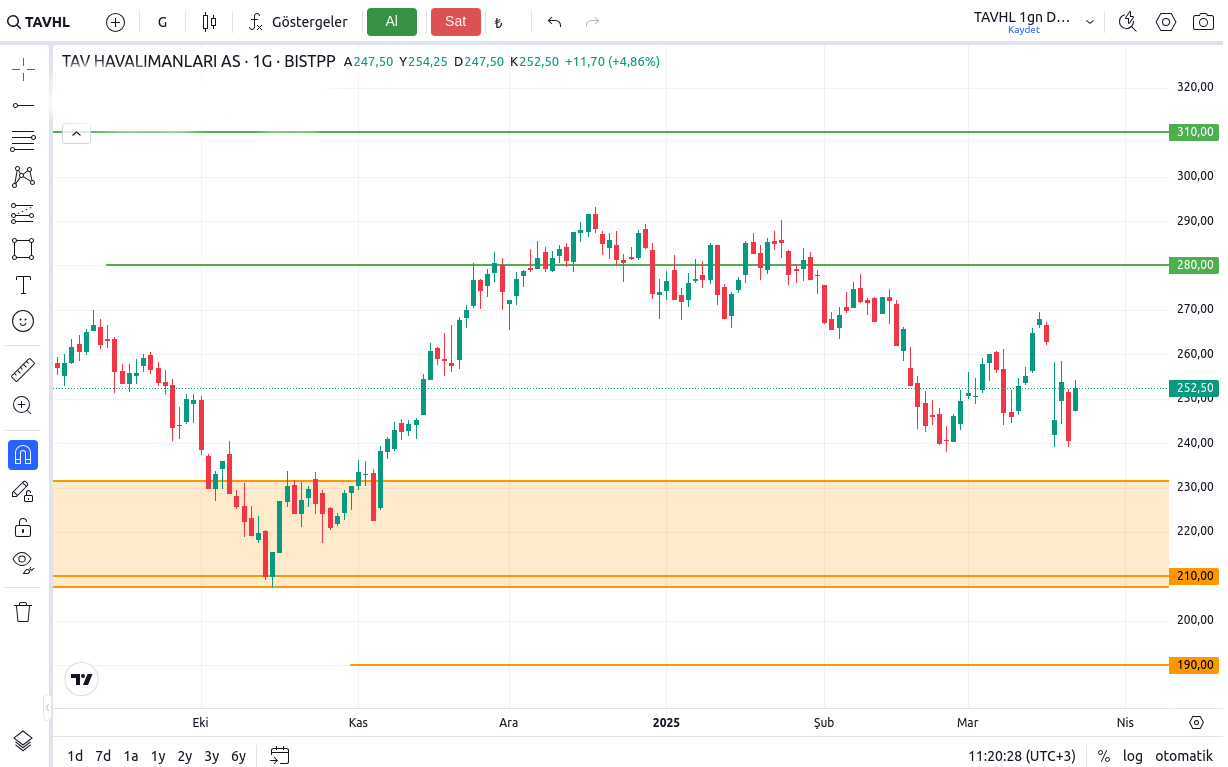Open time axis settings gear icon

click(x=1196, y=722)
